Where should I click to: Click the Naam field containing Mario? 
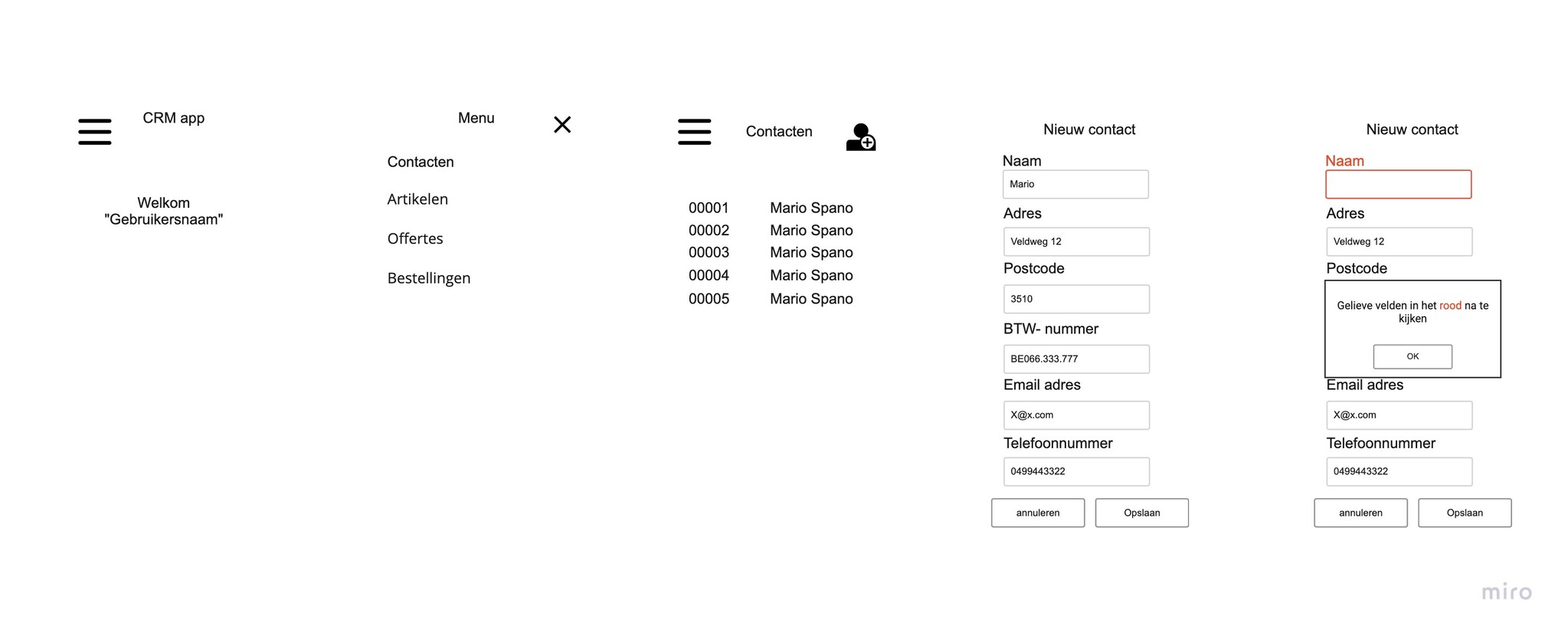tap(1075, 185)
